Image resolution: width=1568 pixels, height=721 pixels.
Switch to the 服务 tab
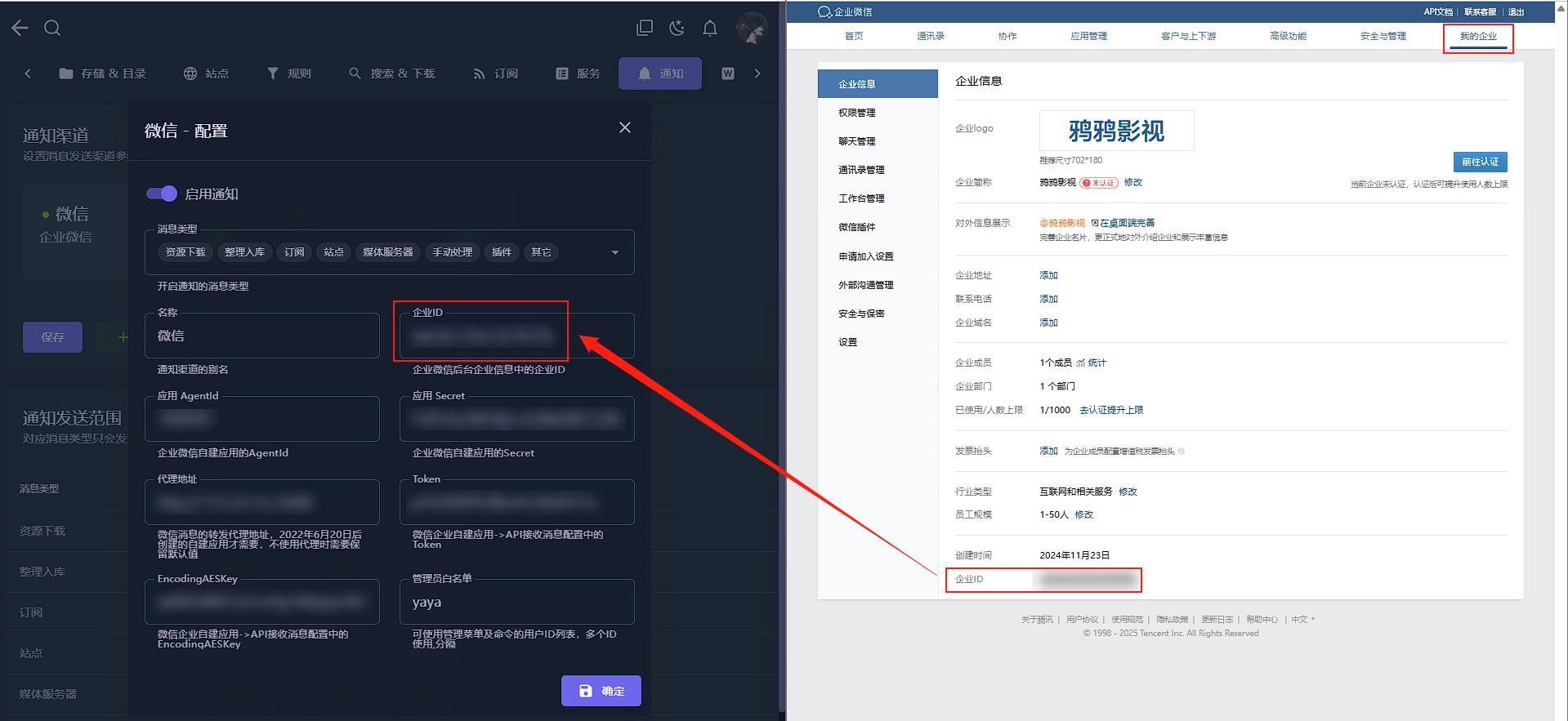[x=579, y=73]
